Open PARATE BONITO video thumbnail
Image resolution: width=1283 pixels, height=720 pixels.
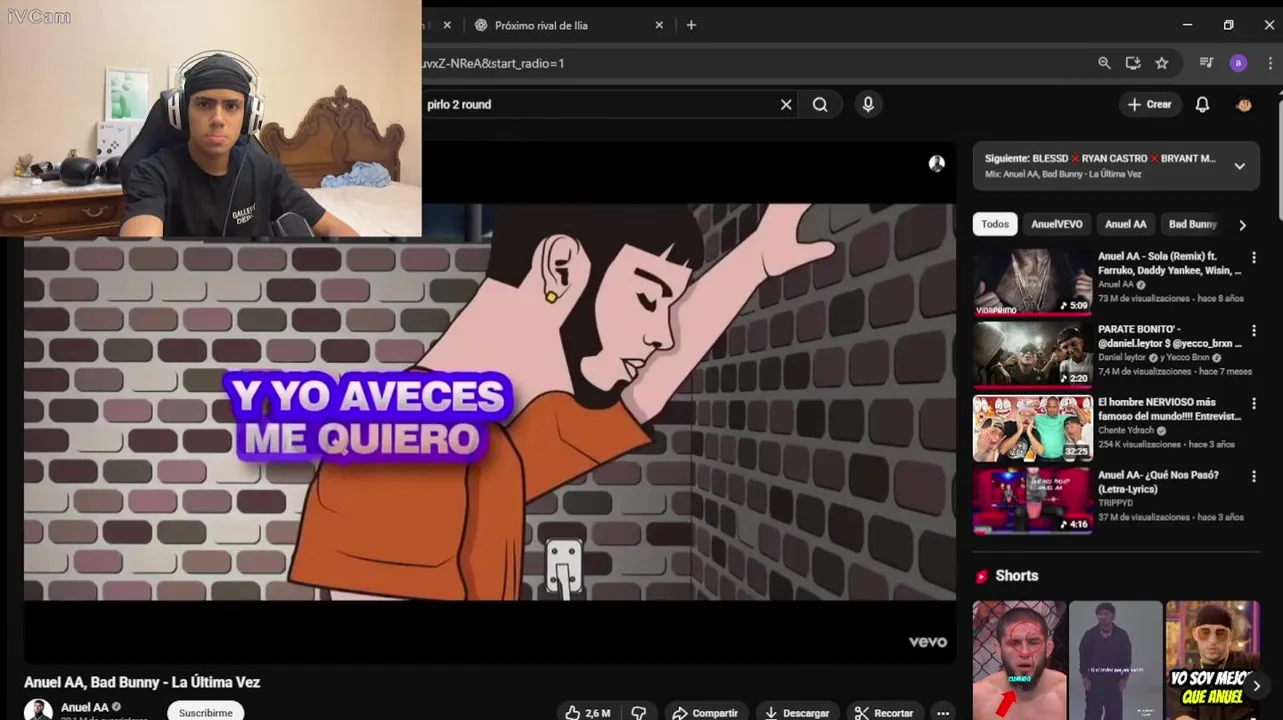(1033, 355)
